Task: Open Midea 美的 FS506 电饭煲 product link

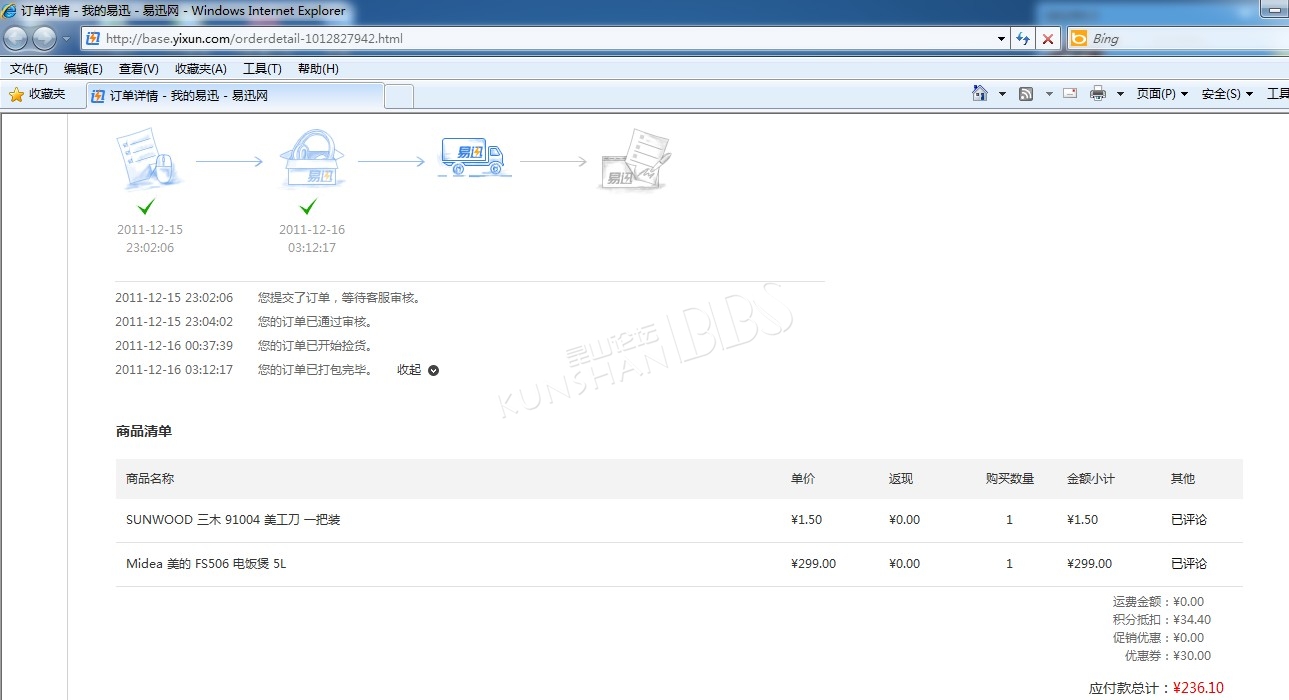Action: (x=206, y=564)
